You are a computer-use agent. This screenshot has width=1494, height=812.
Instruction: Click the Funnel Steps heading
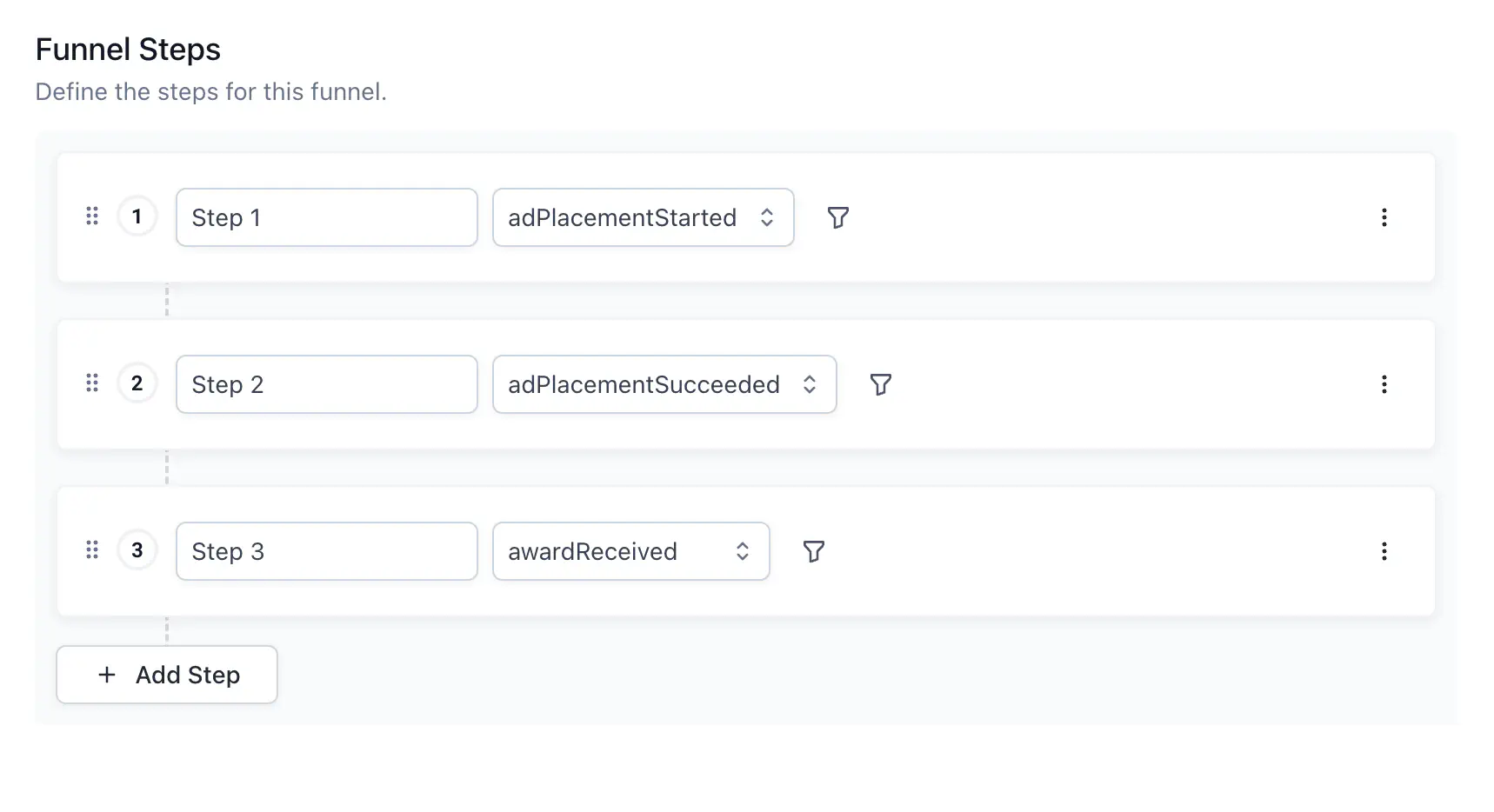click(127, 50)
